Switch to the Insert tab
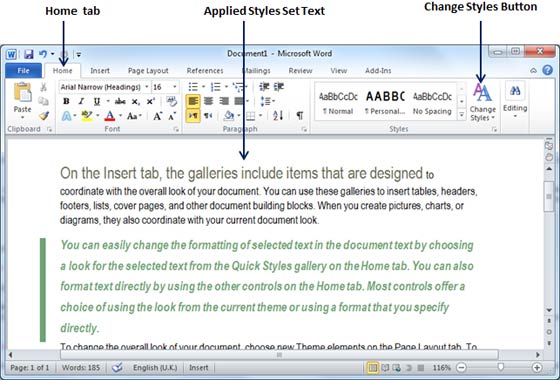Screen dimensions: 560x380 point(100,71)
